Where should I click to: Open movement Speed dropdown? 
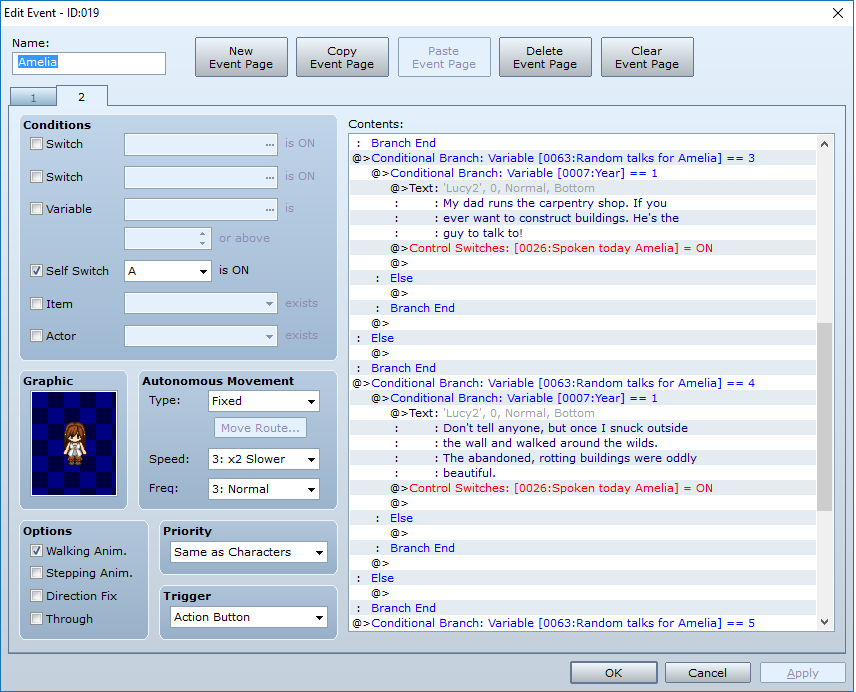click(264, 459)
